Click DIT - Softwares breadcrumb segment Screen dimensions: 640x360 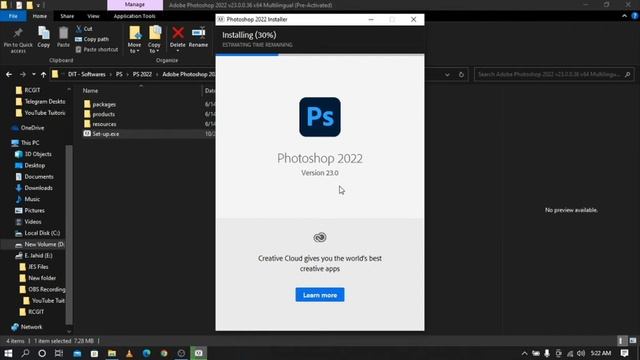[x=87, y=74]
